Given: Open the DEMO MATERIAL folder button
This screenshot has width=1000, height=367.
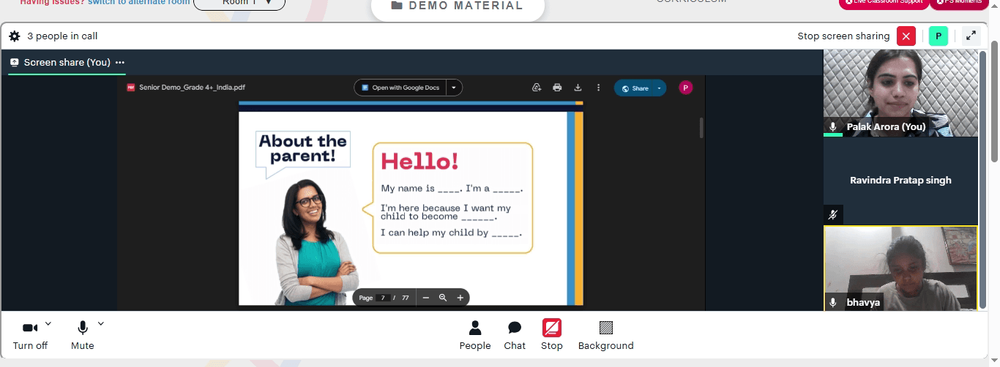Looking at the screenshot, I should [457, 7].
